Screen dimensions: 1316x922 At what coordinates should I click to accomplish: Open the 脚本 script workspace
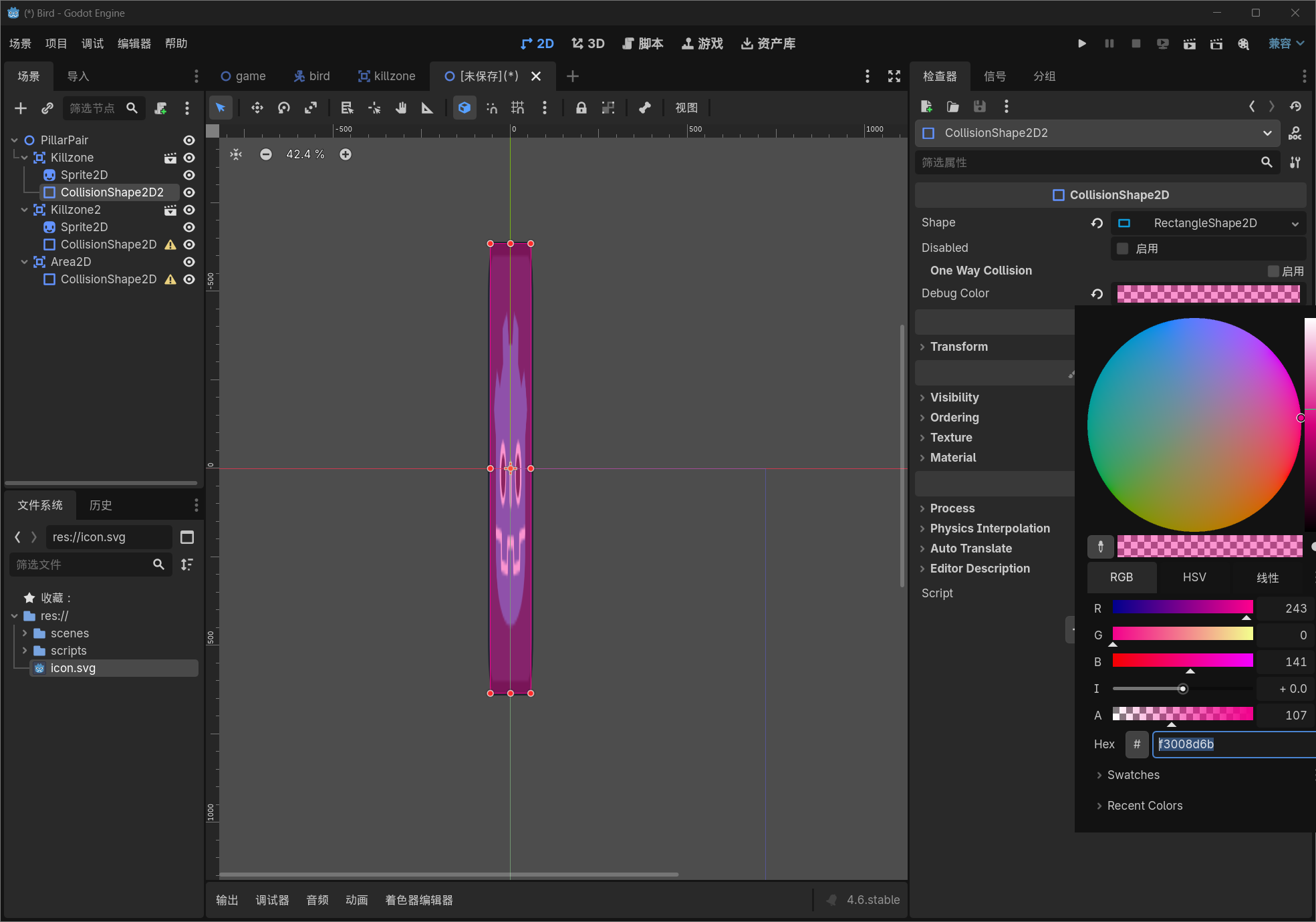click(643, 43)
